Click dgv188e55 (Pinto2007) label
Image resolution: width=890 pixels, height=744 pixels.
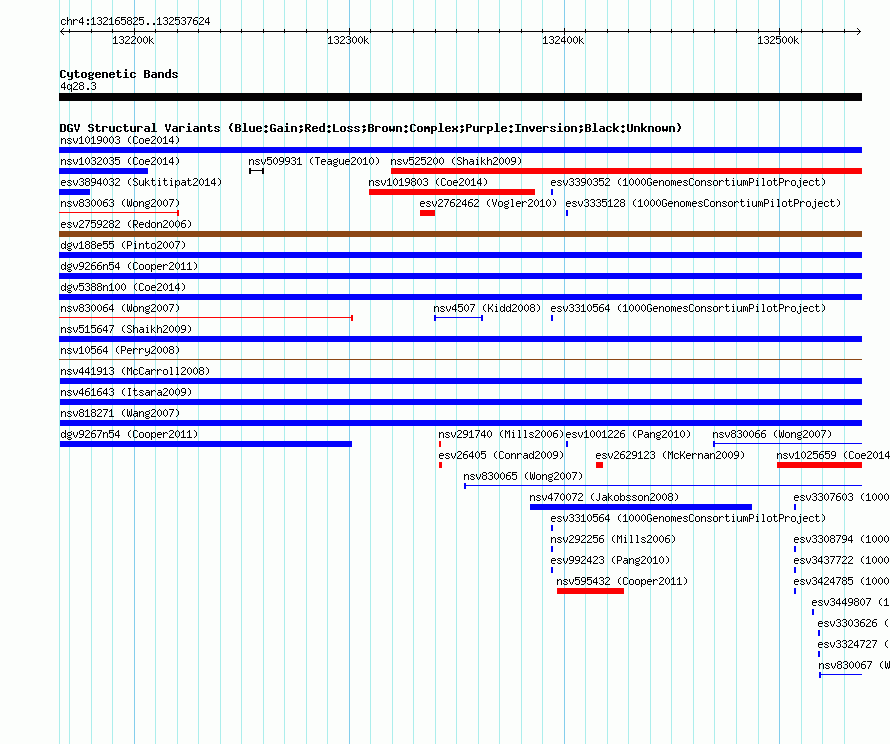(123, 245)
